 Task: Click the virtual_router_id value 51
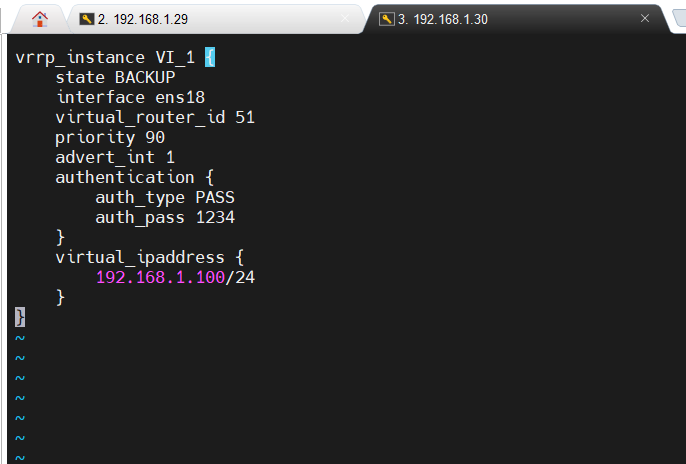click(x=245, y=117)
